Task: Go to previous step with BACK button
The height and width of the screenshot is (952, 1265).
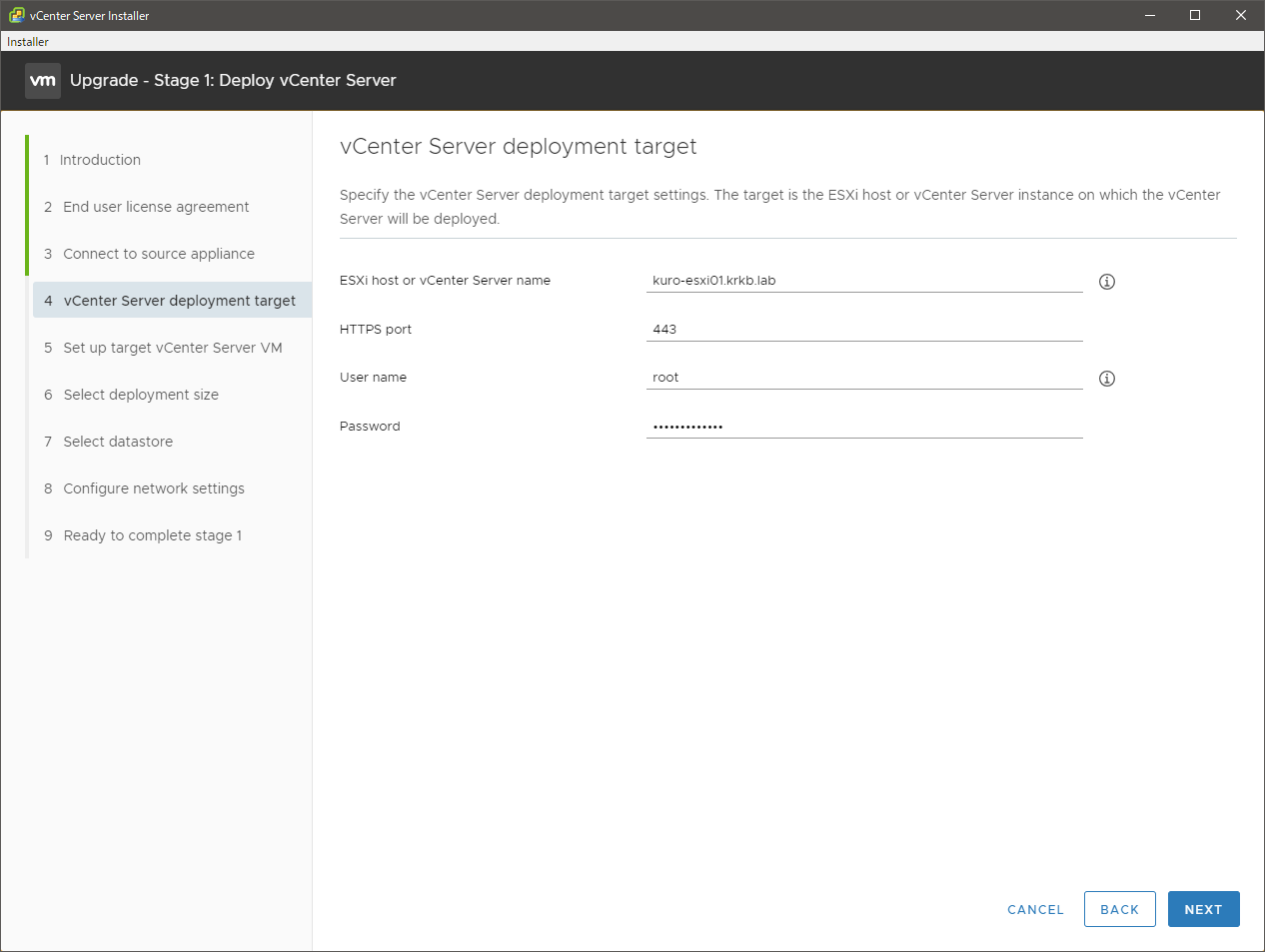Action: click(1119, 909)
